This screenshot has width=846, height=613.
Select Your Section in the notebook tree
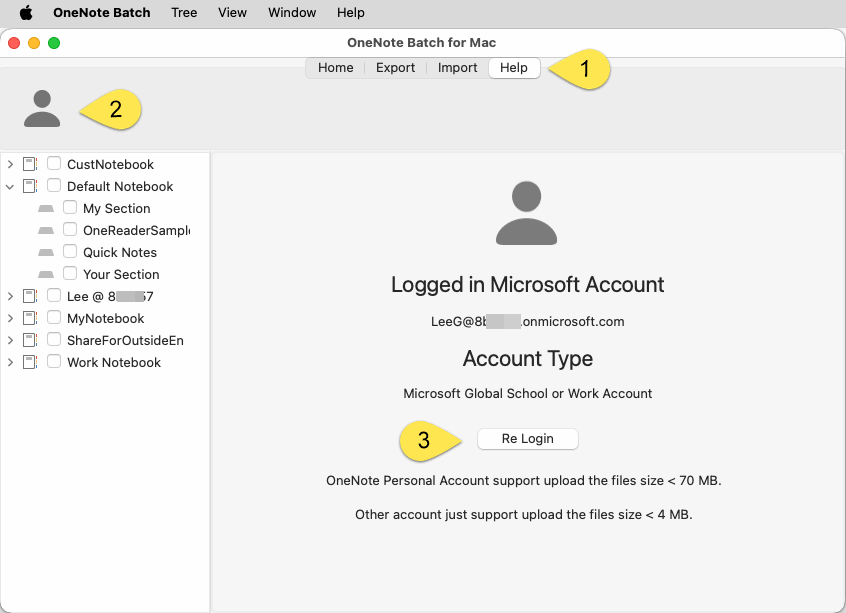(119, 273)
